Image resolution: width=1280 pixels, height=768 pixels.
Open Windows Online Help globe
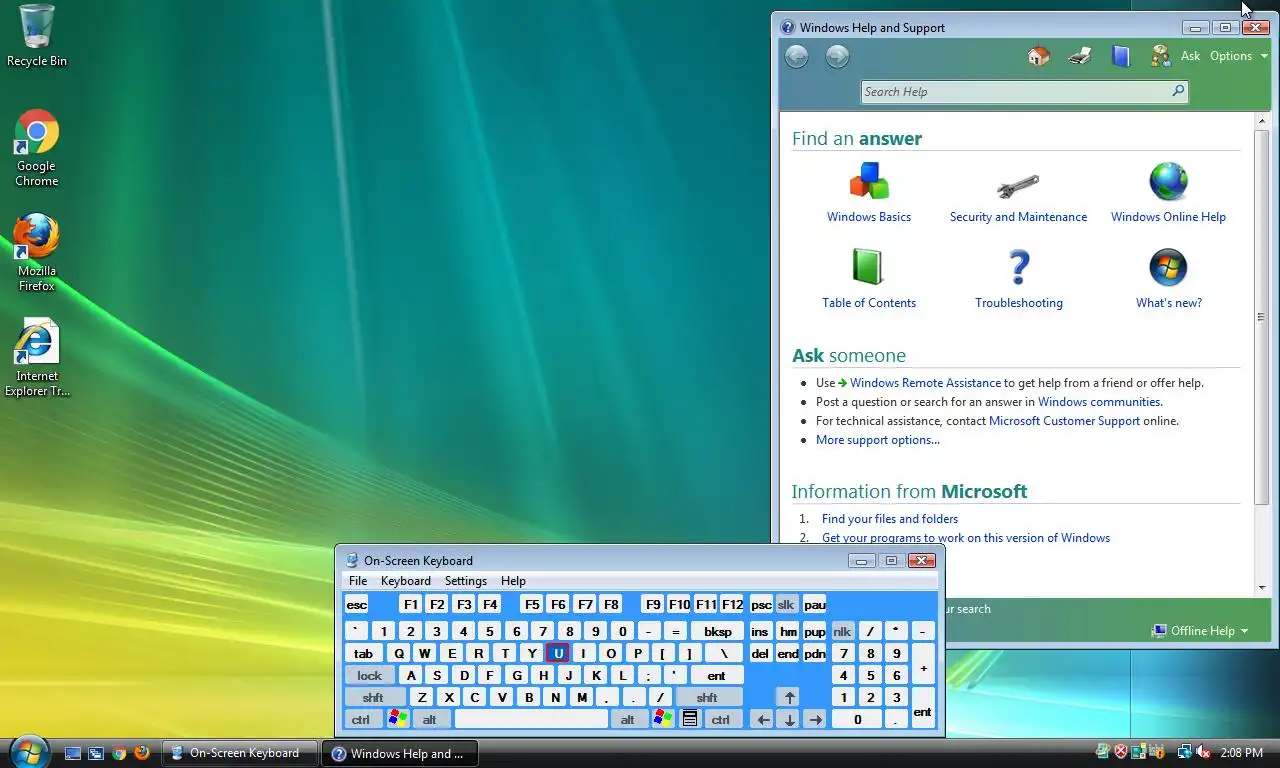tap(1168, 193)
